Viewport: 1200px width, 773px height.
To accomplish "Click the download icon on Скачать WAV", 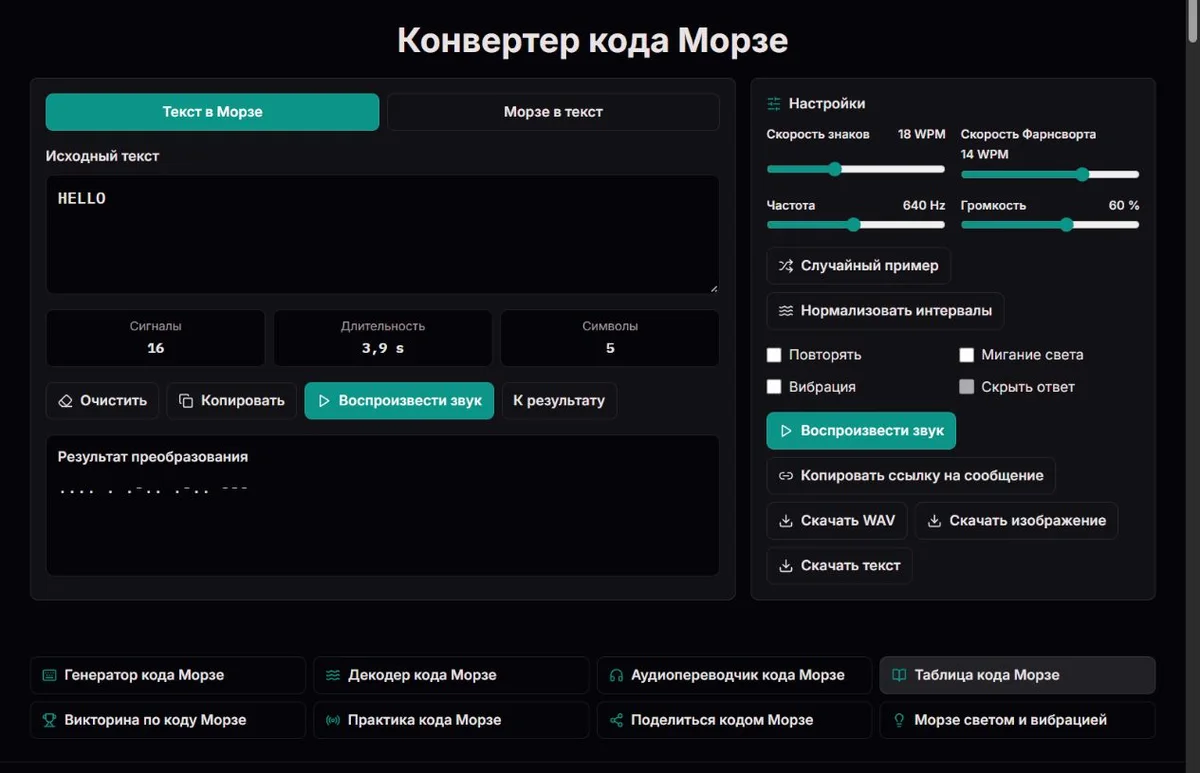I will 786,521.
